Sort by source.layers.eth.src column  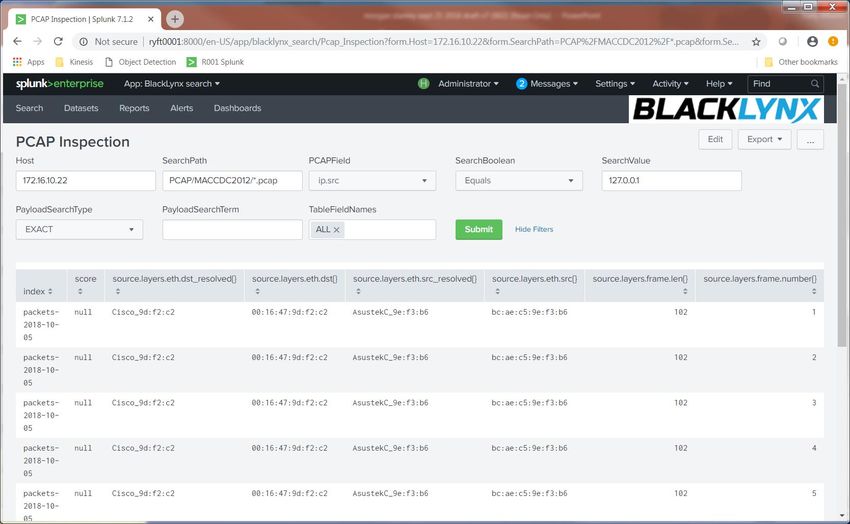[x=535, y=284]
